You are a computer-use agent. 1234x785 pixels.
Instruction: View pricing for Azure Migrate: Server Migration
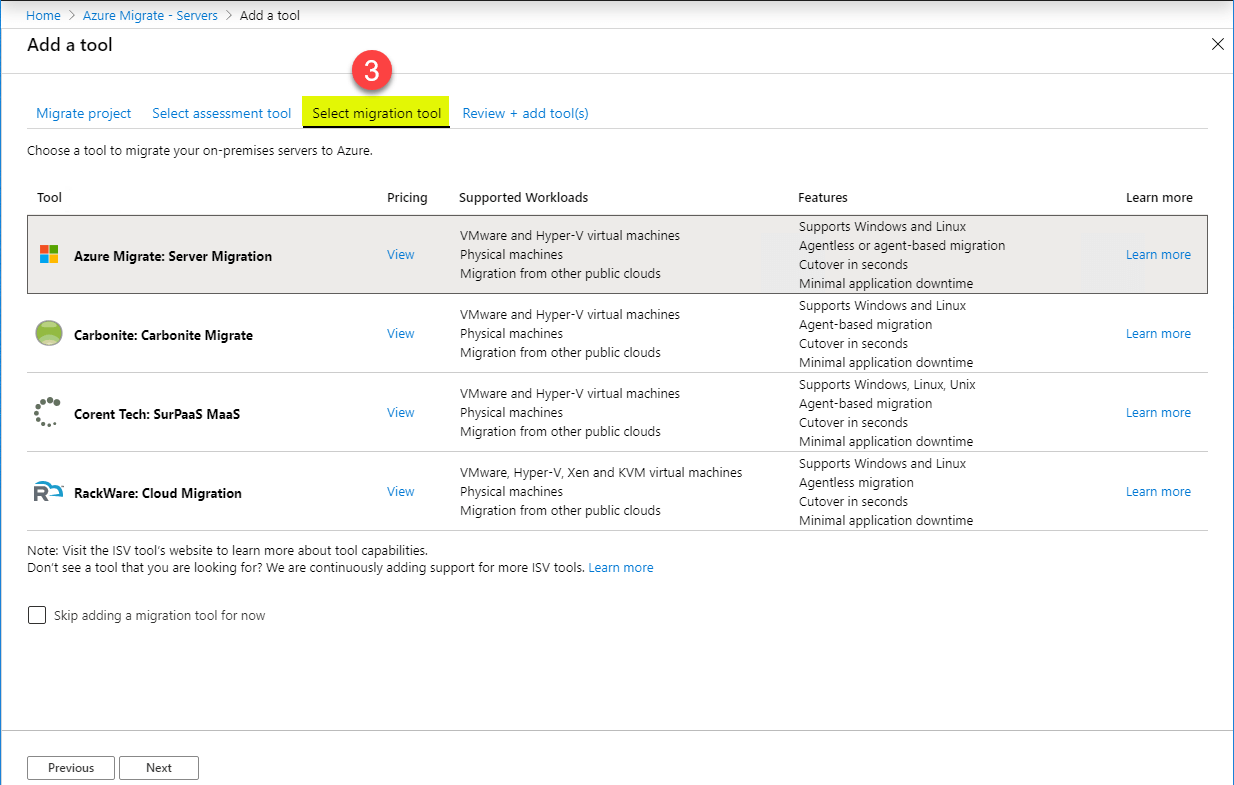400,255
